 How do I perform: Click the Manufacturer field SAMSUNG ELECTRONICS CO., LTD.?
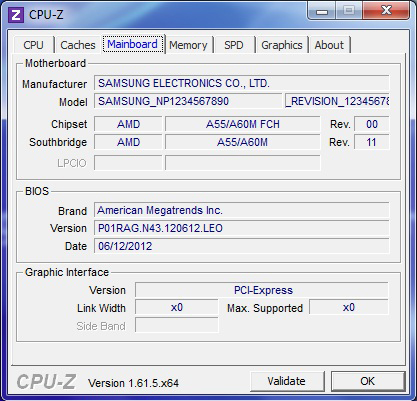tap(242, 83)
